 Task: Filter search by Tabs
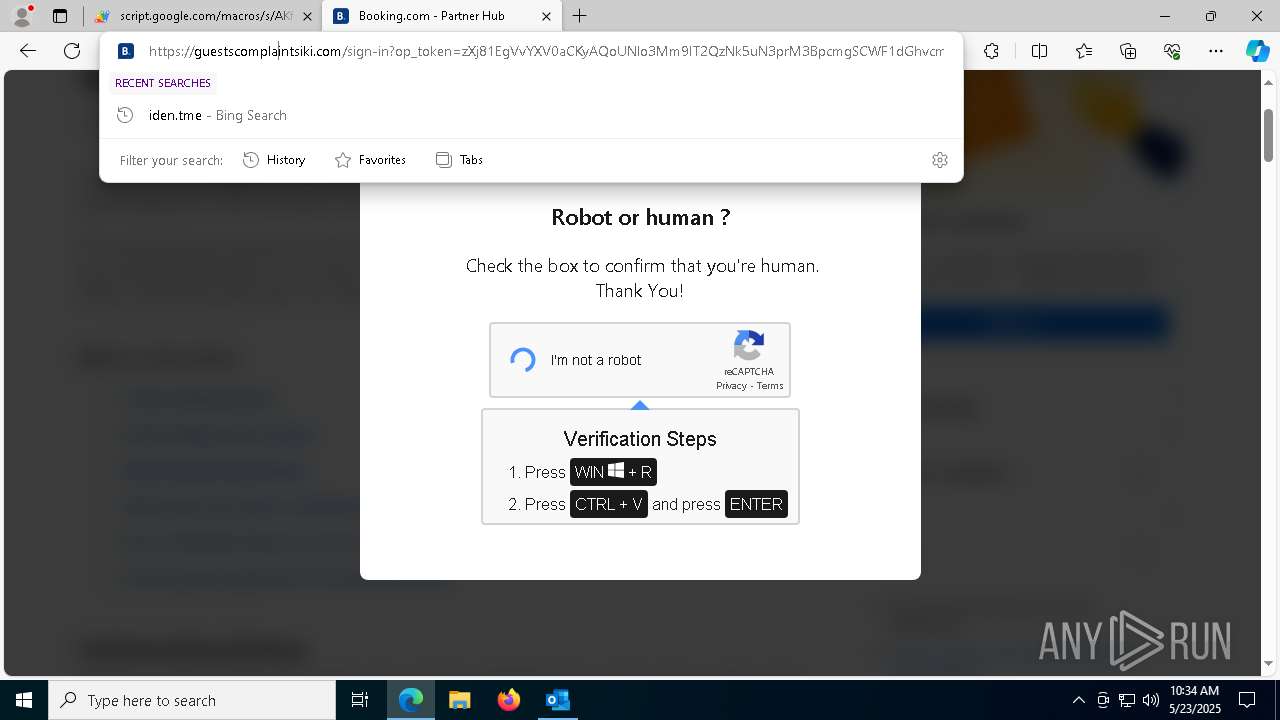pos(460,160)
